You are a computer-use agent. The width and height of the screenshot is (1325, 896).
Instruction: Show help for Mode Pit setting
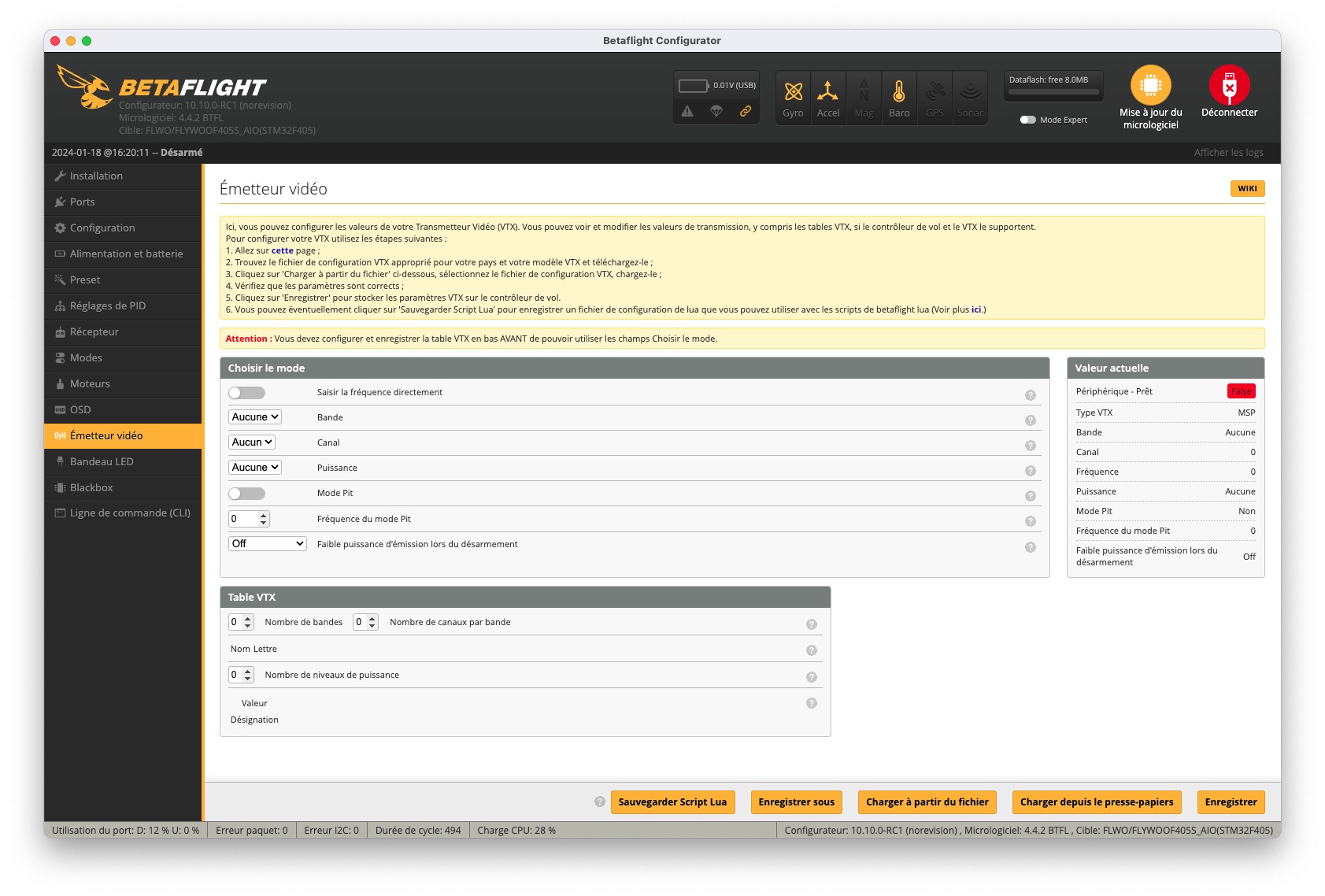tap(1030, 496)
